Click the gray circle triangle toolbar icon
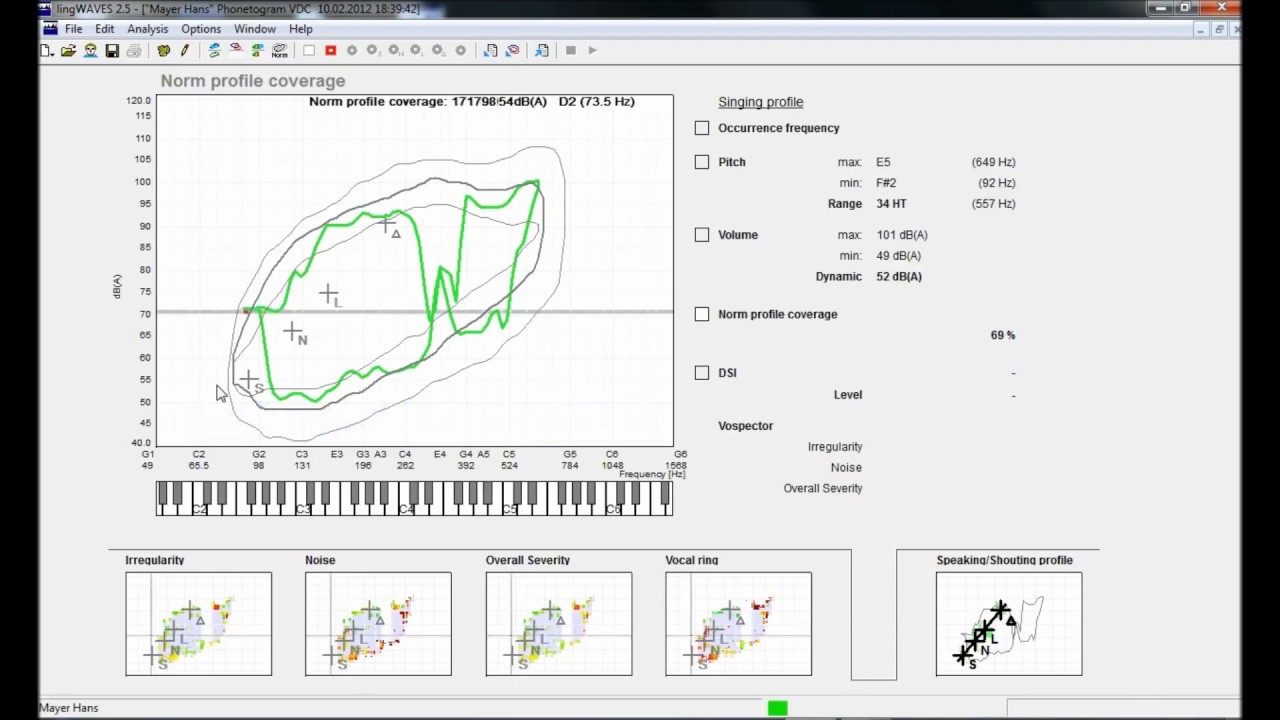Screen dimensions: 1280x720 [438, 50]
